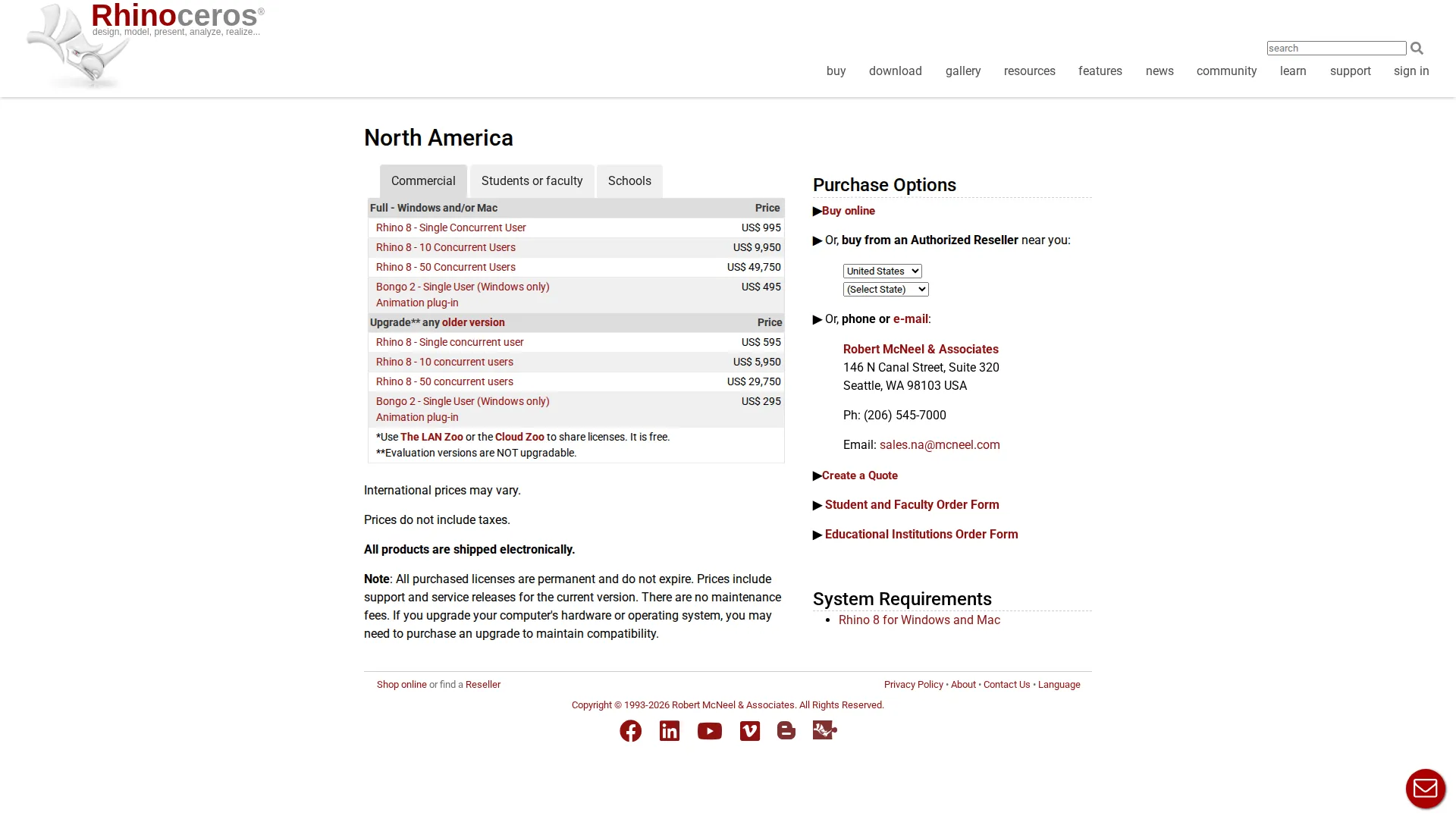Open the Select State dropdown

pos(886,289)
